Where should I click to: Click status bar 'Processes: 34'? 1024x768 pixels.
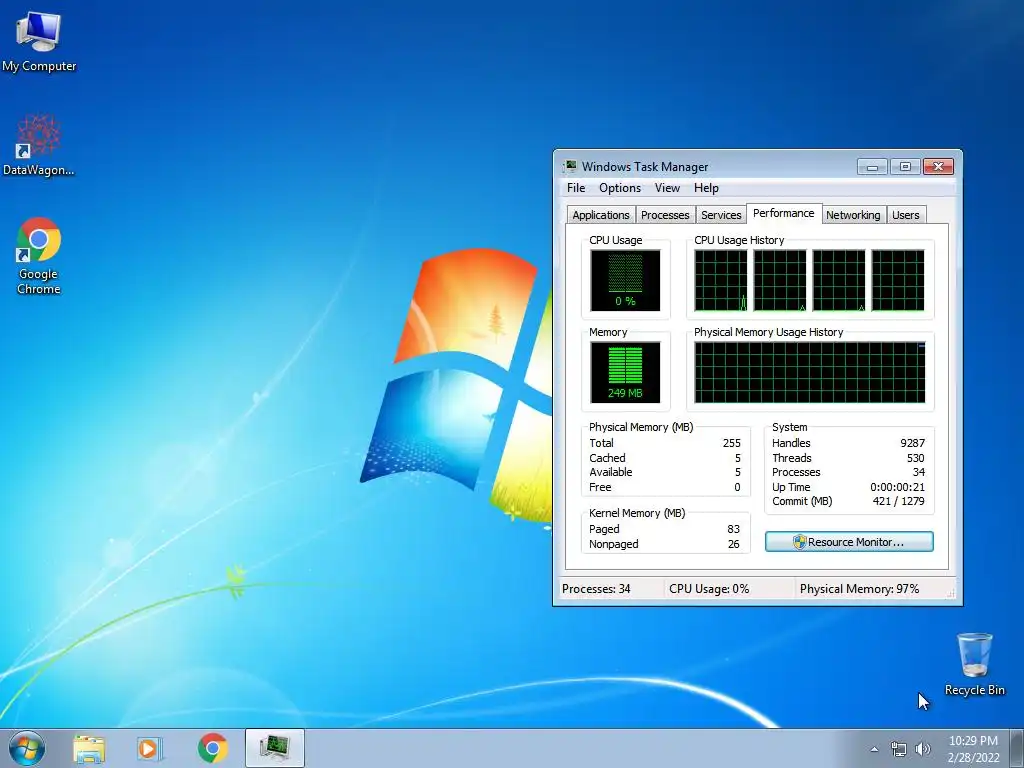pyautogui.click(x=596, y=589)
